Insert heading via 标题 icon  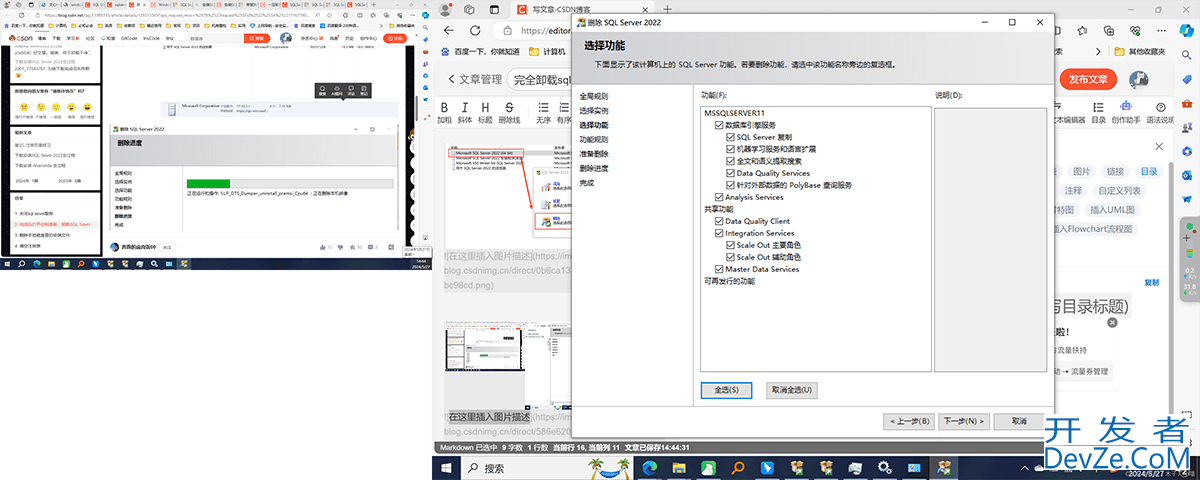click(x=486, y=111)
